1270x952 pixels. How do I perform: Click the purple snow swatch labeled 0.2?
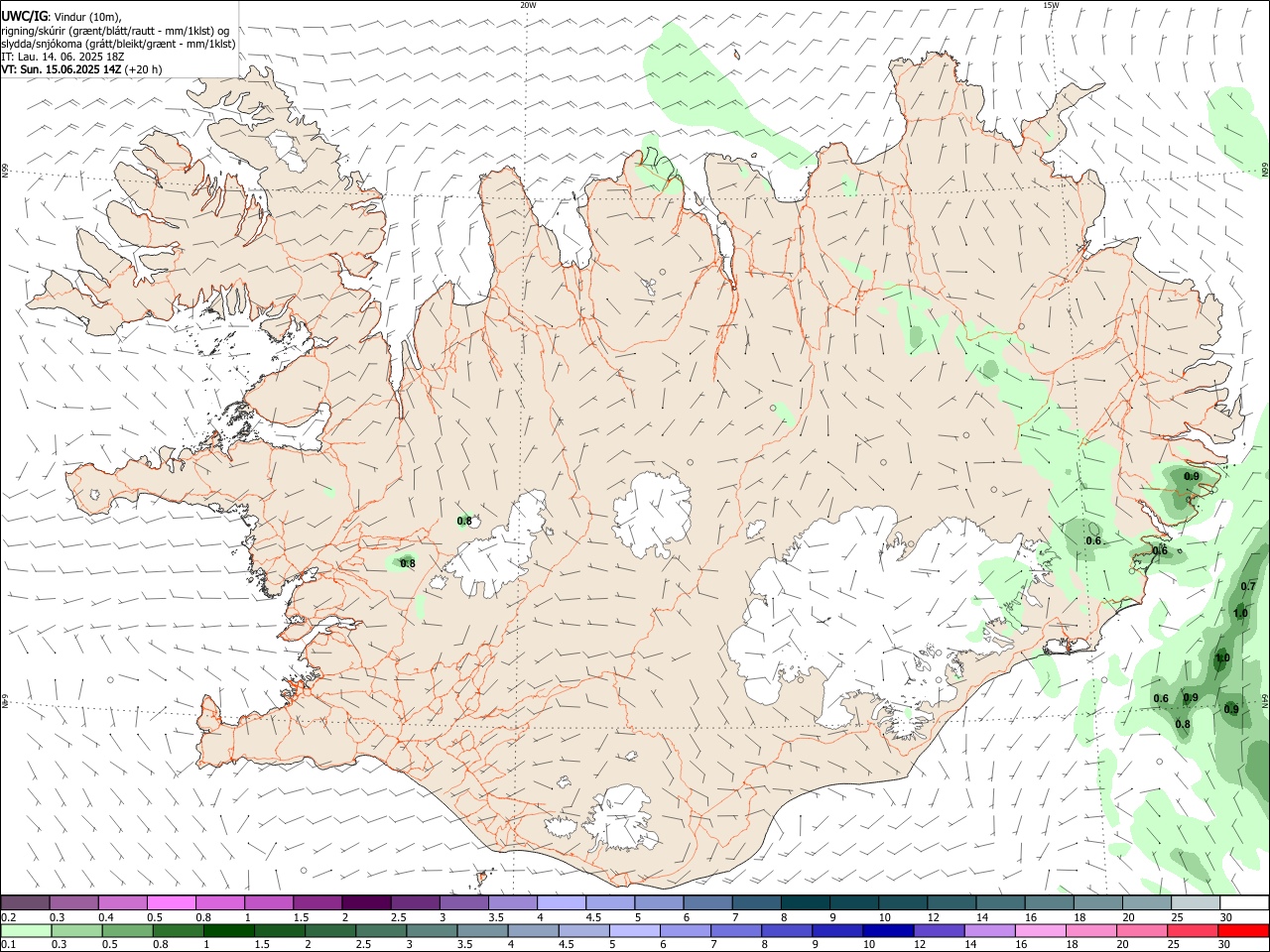[25, 902]
